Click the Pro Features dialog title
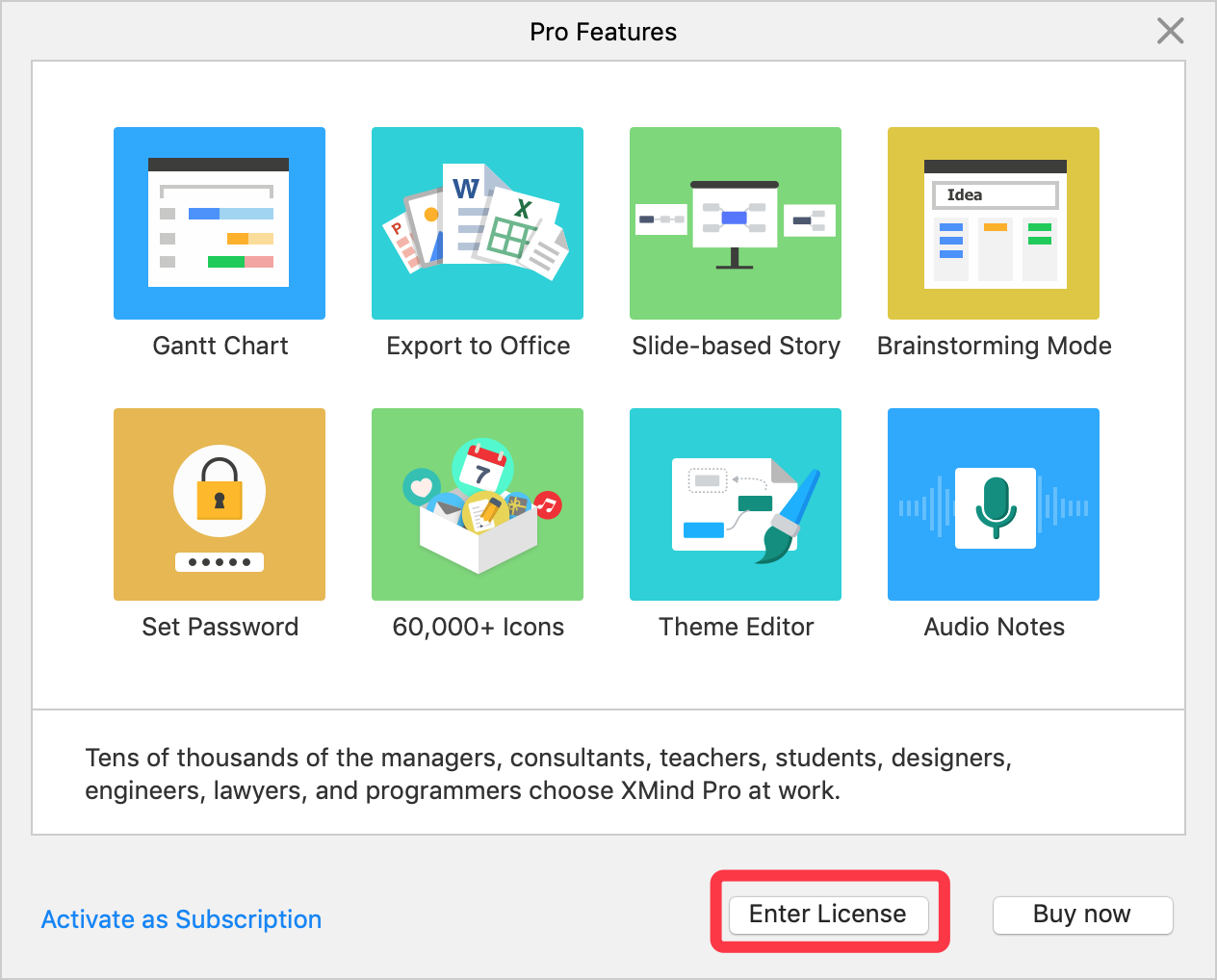 [x=604, y=32]
